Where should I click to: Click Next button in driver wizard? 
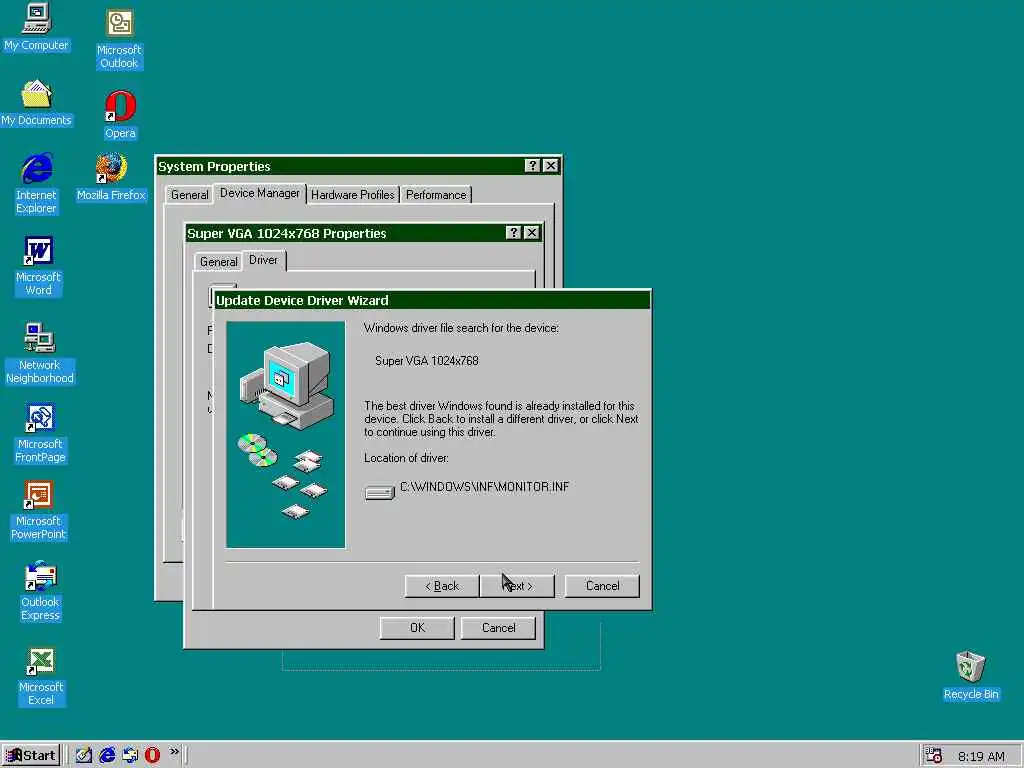click(517, 586)
